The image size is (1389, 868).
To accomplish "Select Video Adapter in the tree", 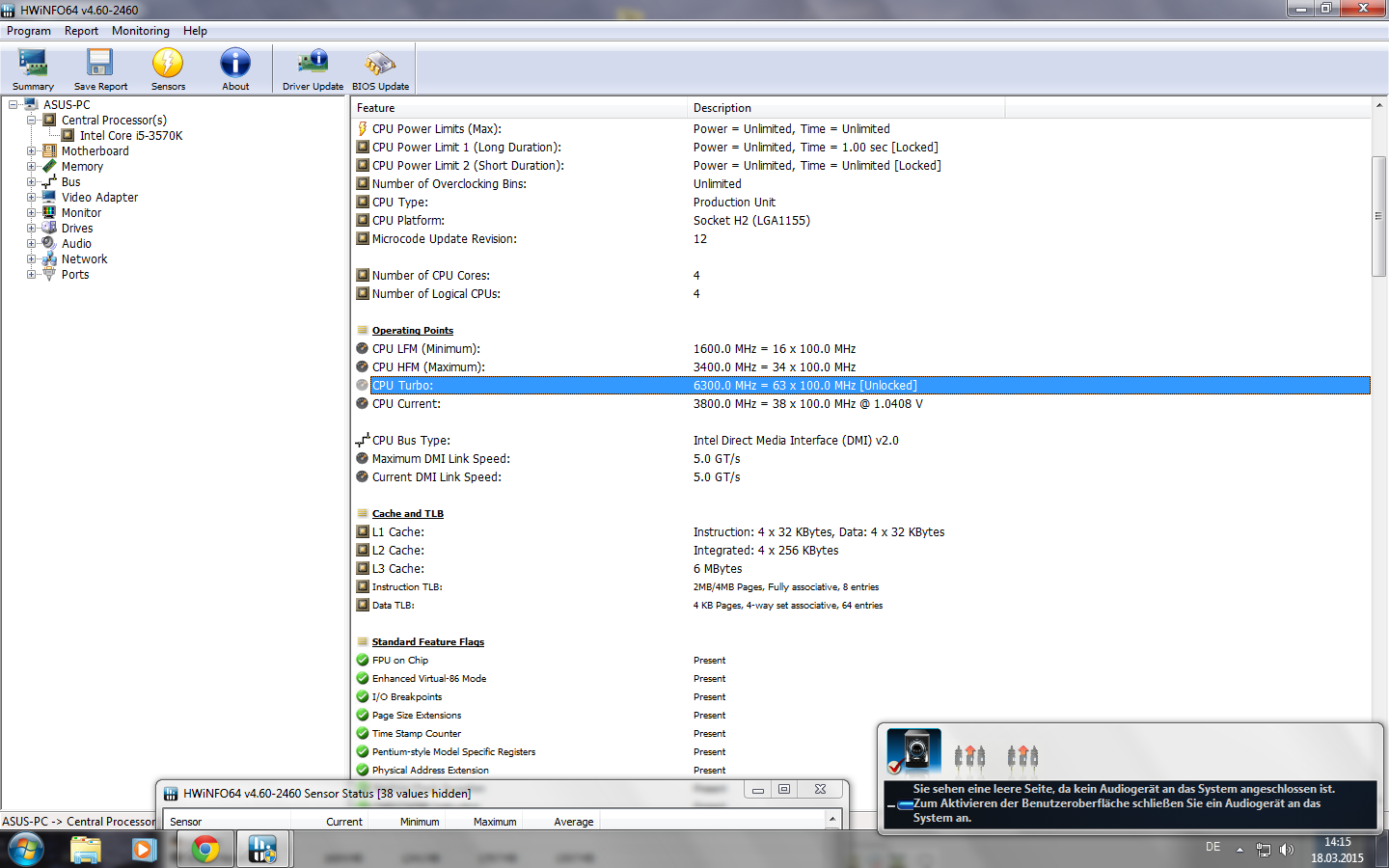I will tap(99, 198).
